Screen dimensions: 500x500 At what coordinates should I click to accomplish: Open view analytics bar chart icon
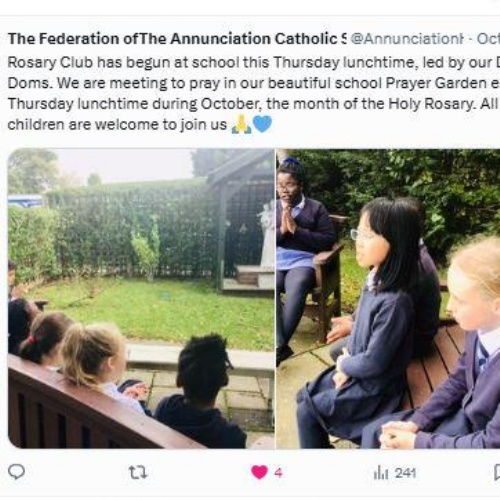381,473
